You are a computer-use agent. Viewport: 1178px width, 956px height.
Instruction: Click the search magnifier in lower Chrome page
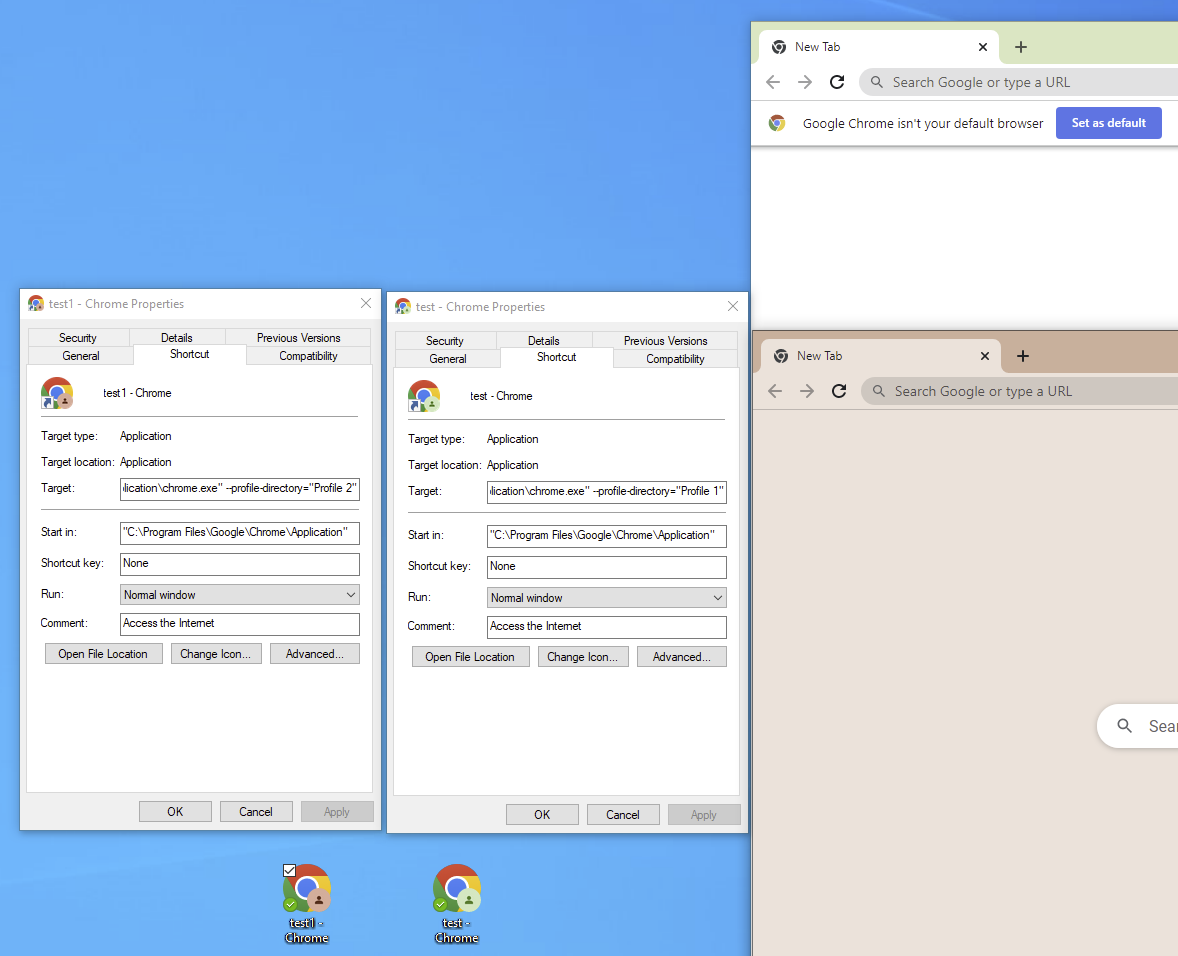pyautogui.click(x=1124, y=725)
